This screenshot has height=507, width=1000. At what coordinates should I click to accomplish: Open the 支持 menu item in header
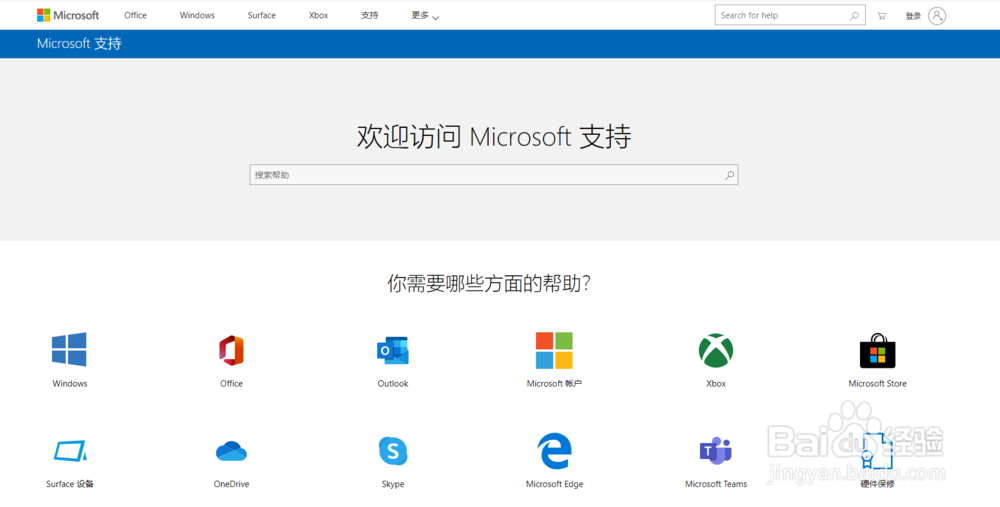(369, 15)
